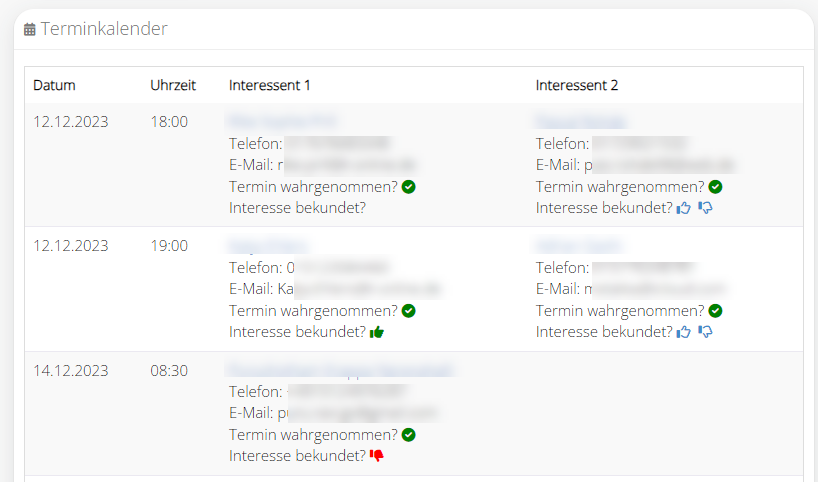Click green thumbs-up for Interessent 1 at 19:00
The height and width of the screenshot is (482, 818).
377,332
